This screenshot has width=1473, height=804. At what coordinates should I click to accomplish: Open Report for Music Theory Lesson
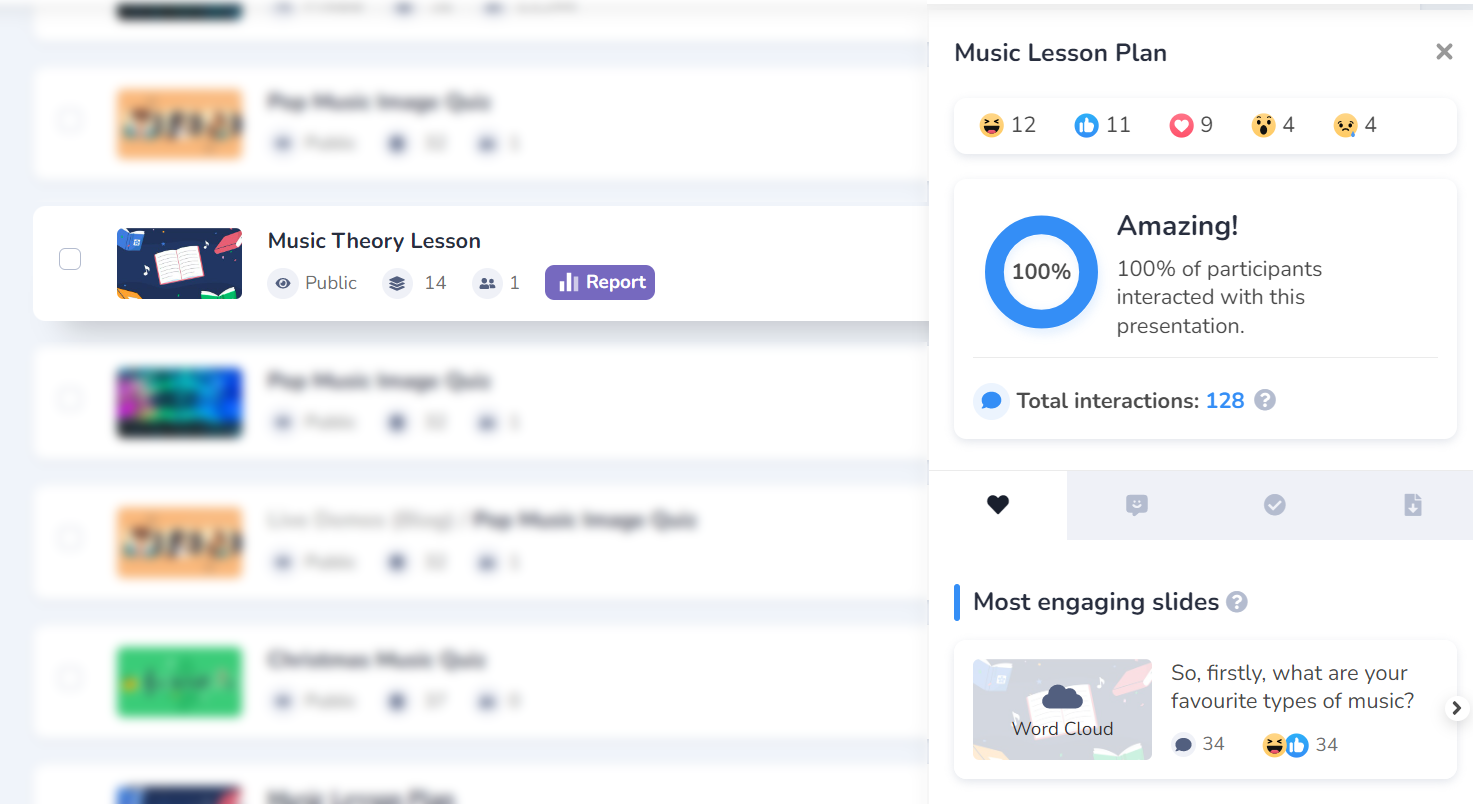tap(600, 282)
